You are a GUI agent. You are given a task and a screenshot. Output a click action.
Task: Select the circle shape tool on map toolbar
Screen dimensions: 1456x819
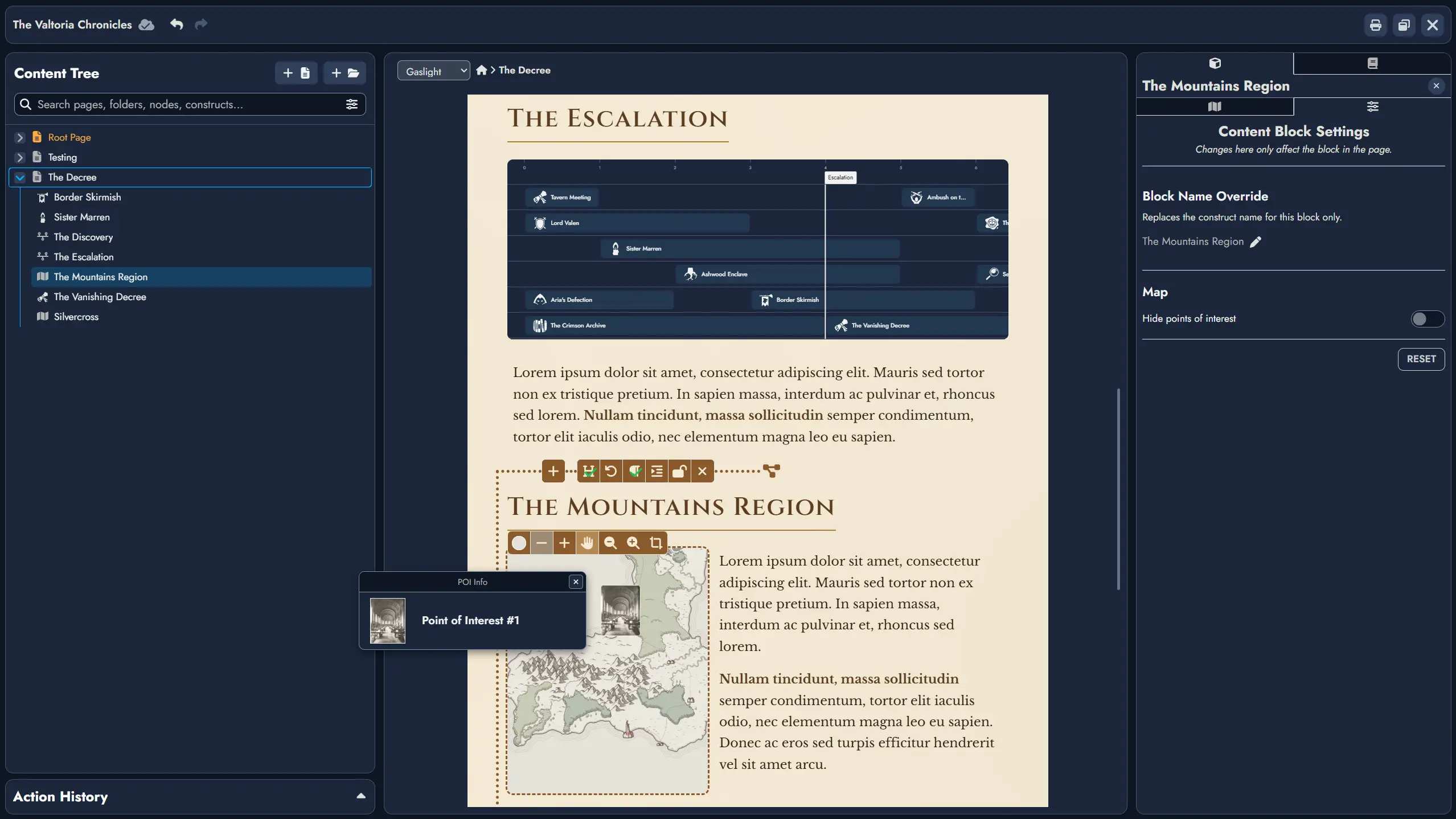(x=519, y=543)
